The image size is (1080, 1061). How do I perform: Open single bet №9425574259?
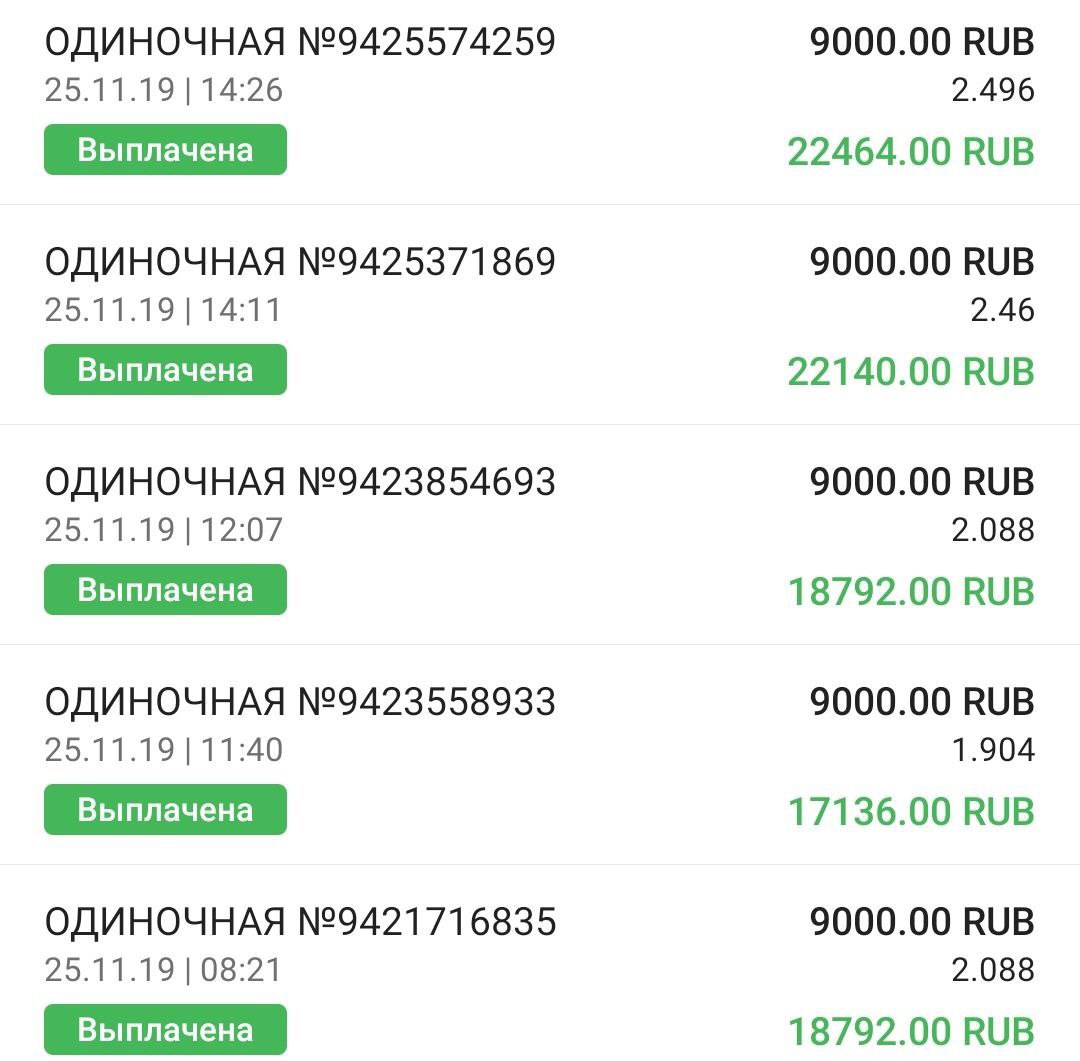pyautogui.click(x=300, y=42)
